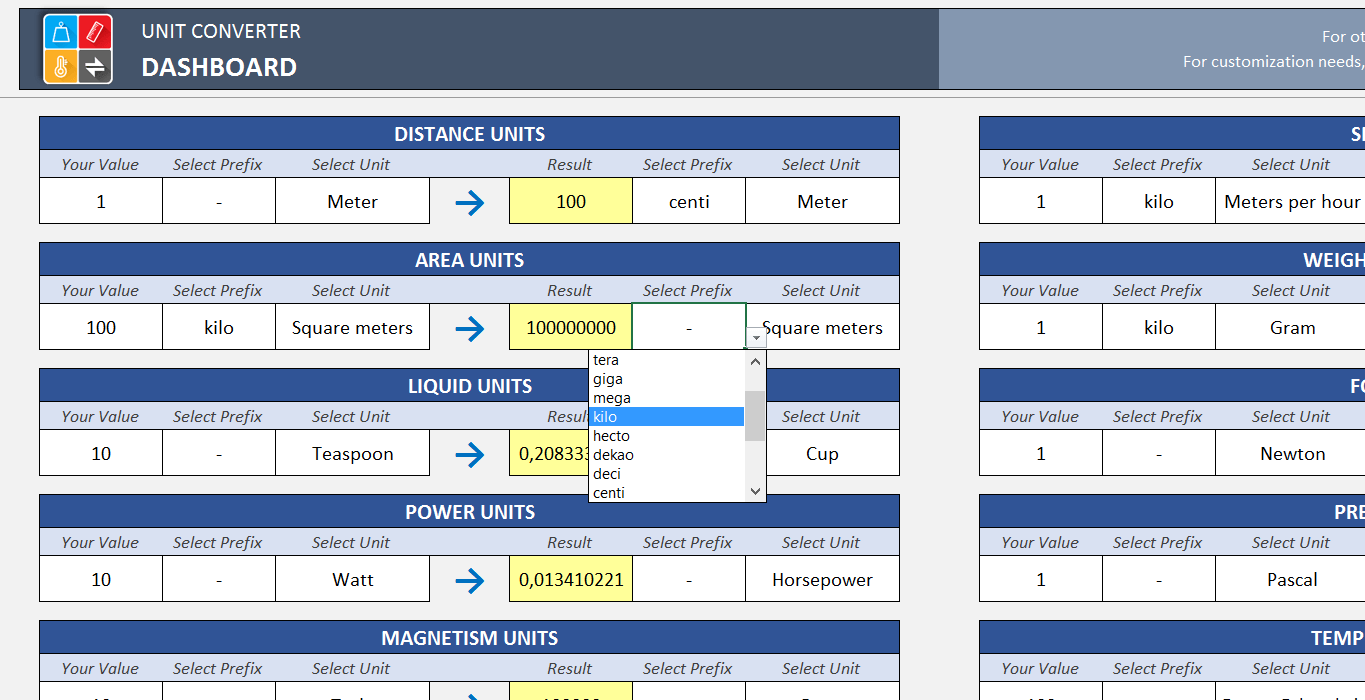Choose highlighted 'kilo' in the prefix list

tap(667, 417)
